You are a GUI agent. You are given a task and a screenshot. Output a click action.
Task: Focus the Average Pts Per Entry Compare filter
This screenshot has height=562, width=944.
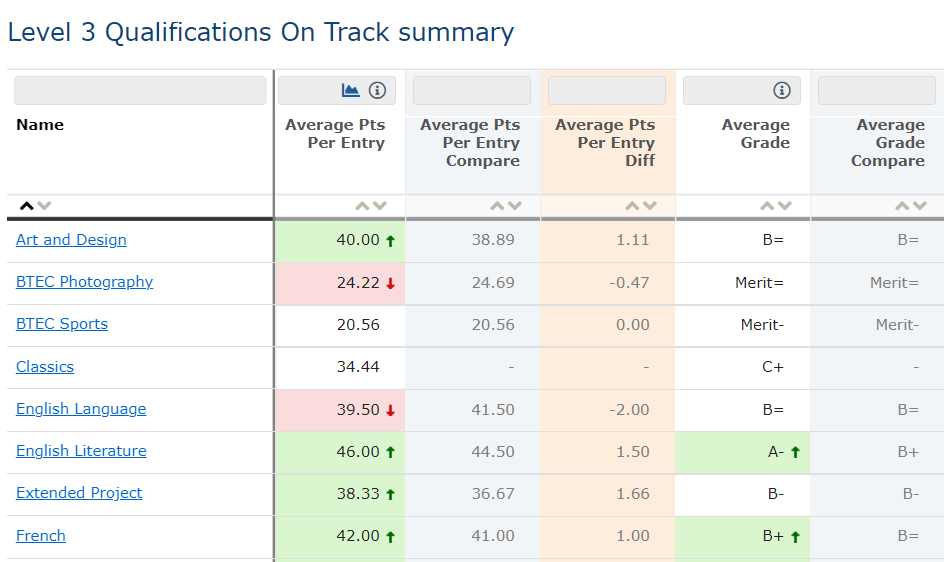click(x=472, y=91)
